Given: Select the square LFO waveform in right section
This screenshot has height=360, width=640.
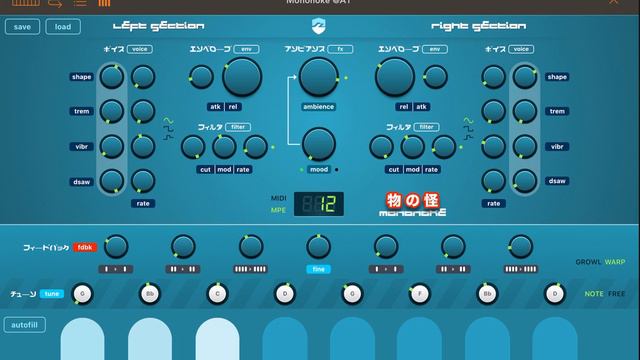Looking at the screenshot, I should coord(468,129).
